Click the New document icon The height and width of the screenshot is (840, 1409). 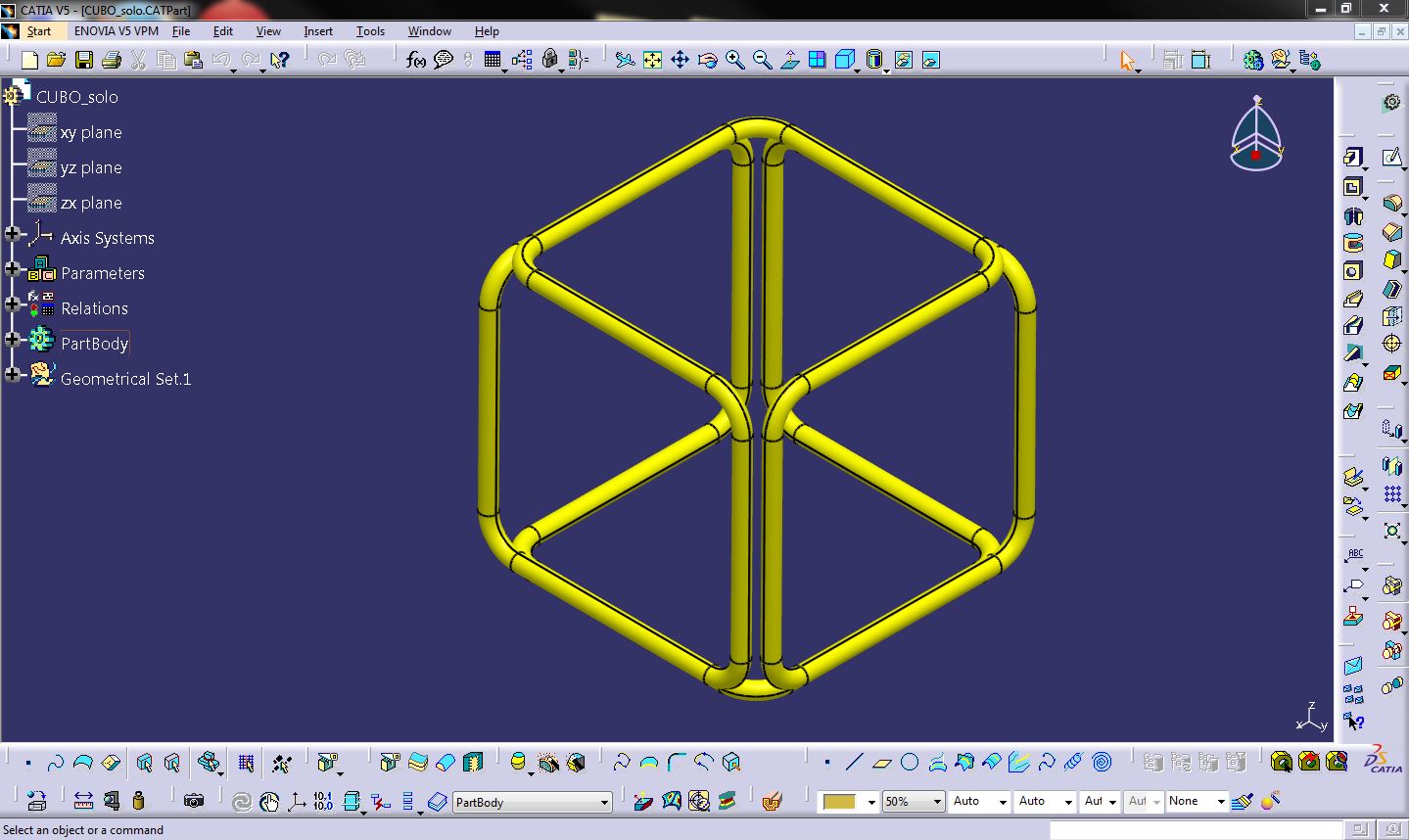click(29, 60)
